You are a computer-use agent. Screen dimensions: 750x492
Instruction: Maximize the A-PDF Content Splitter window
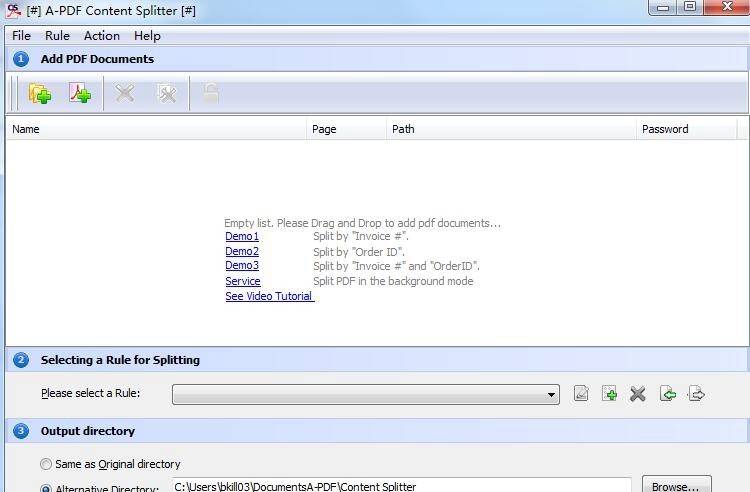(x=690, y=7)
